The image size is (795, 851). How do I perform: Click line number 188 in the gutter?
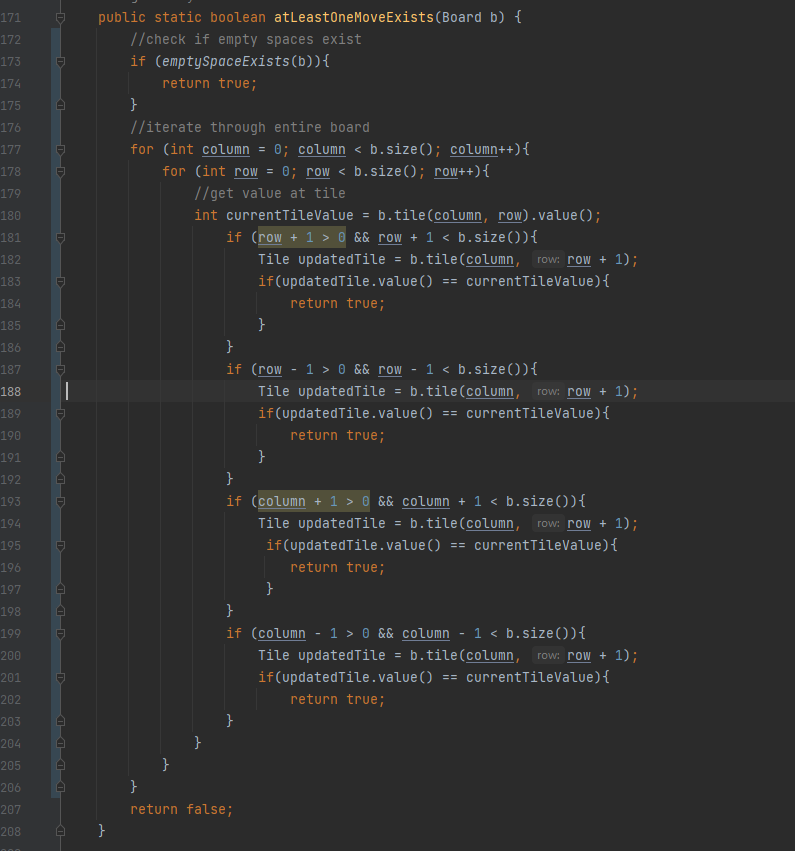[x=12, y=392]
